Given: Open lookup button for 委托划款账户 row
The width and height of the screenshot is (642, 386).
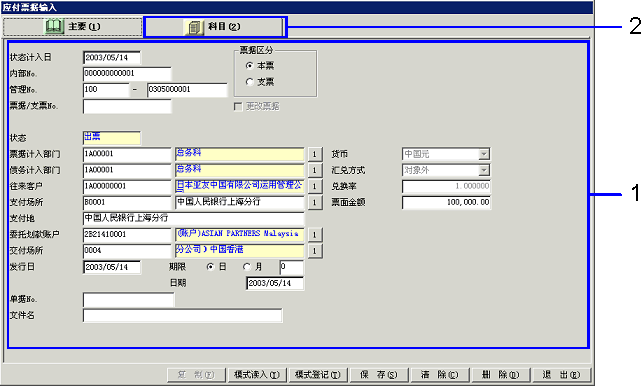Looking at the screenshot, I should click(x=314, y=235).
